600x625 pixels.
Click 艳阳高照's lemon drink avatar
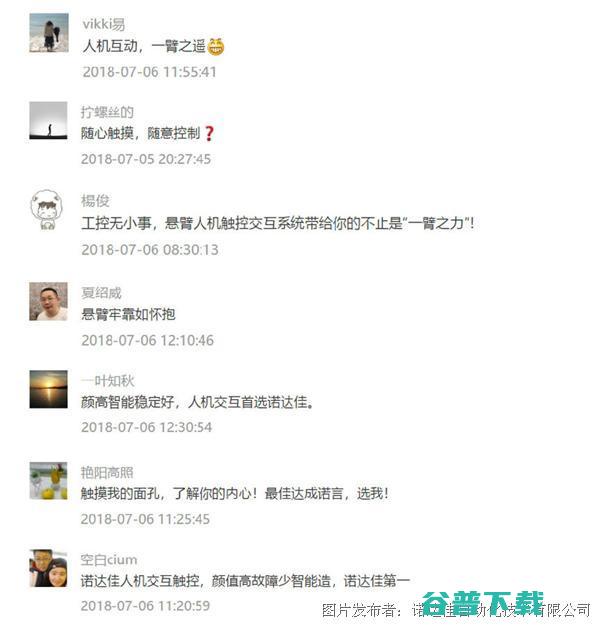click(49, 481)
